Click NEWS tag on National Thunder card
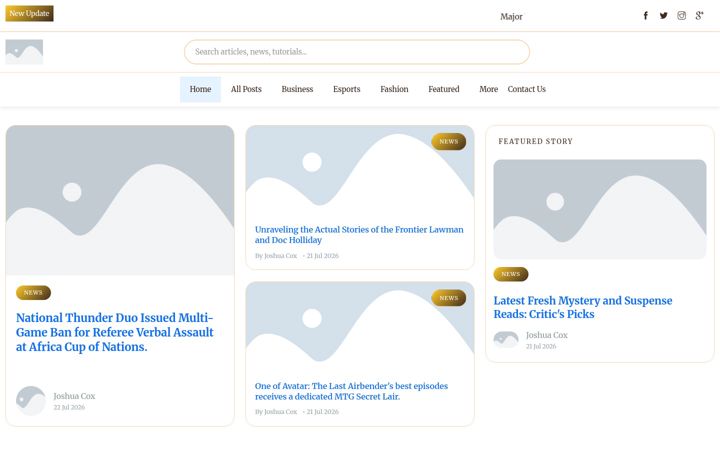This screenshot has width=720, height=450. pos(33,292)
